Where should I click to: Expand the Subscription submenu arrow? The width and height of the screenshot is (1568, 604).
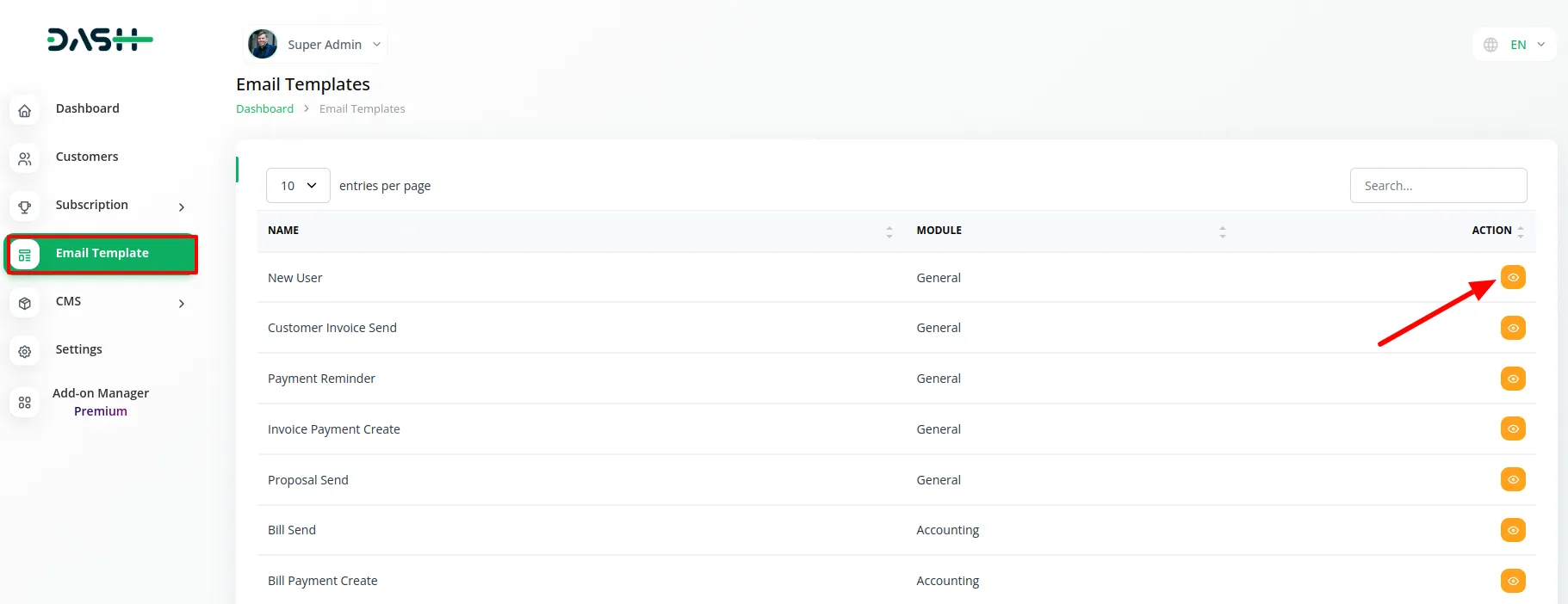[181, 207]
